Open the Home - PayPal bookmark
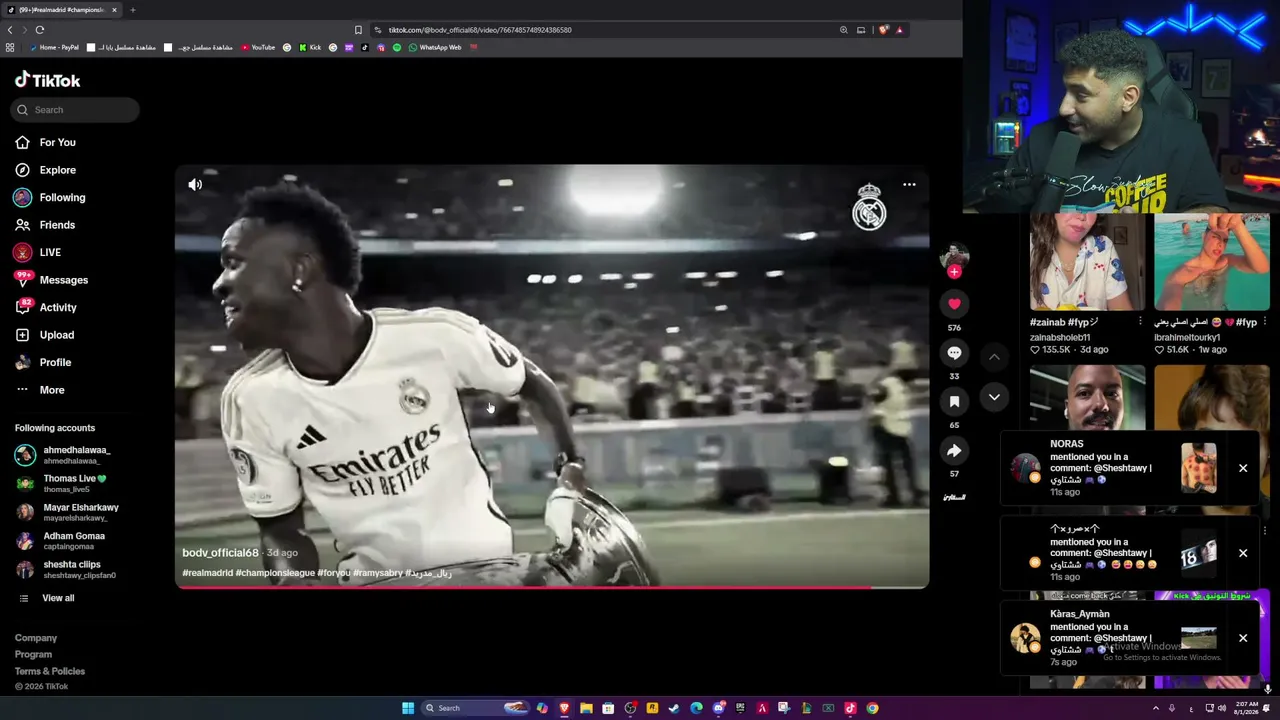Image resolution: width=1280 pixels, height=720 pixels. click(x=56, y=47)
